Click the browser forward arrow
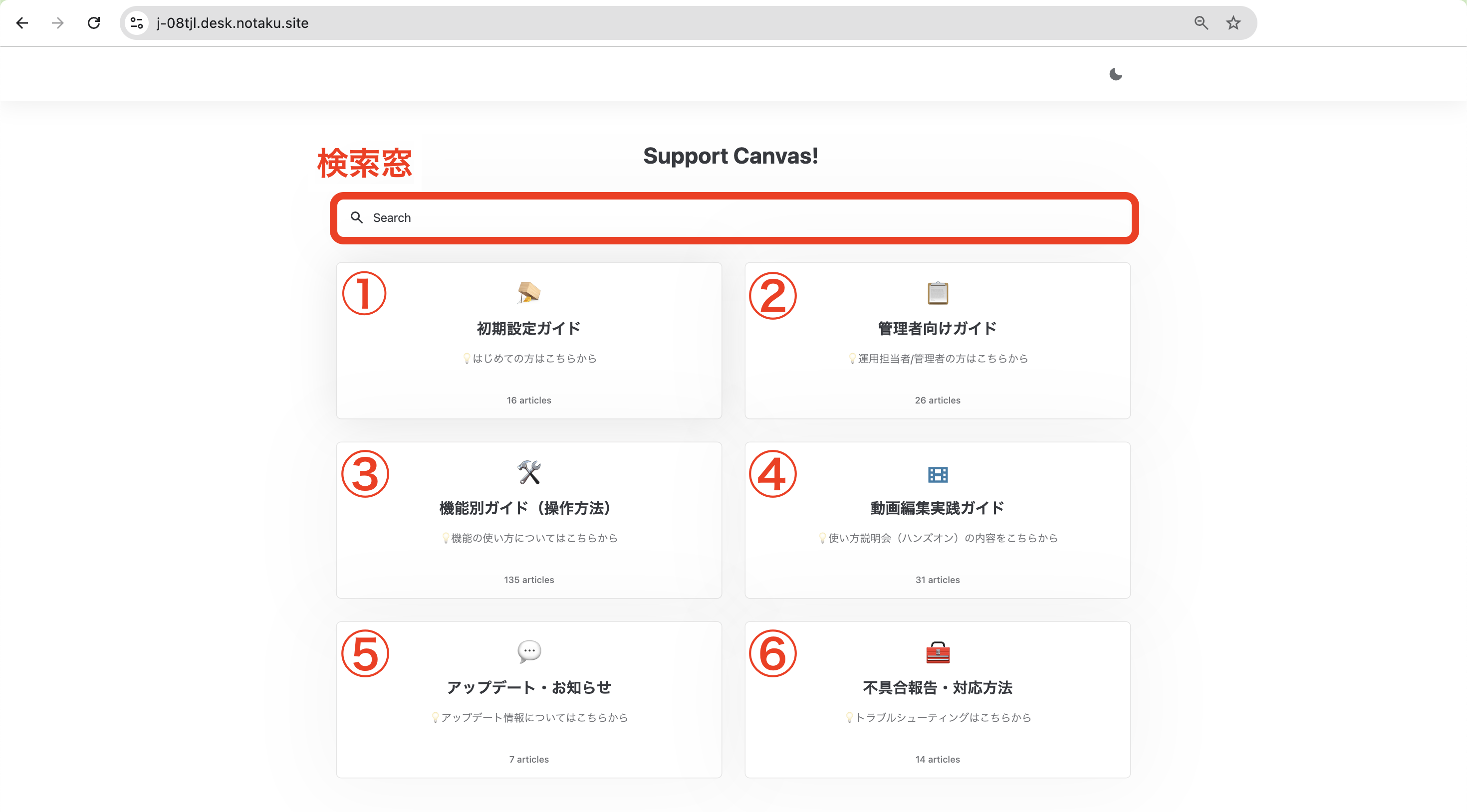 coord(57,23)
